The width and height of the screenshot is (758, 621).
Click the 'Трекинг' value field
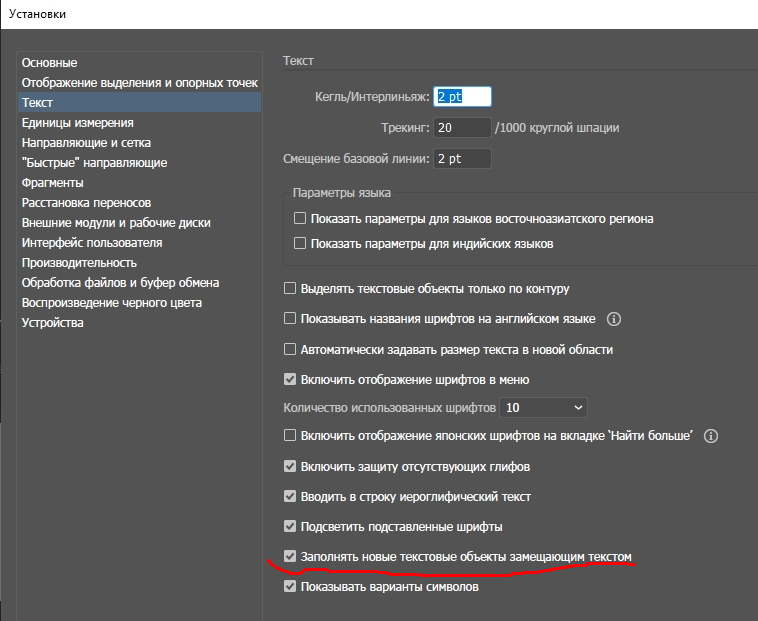[x=462, y=127]
